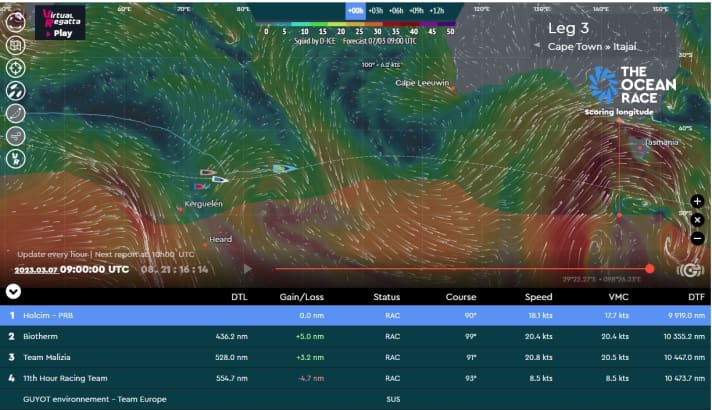
Task: Open the Virtual Regatta Play banner
Action: click(x=60, y=22)
